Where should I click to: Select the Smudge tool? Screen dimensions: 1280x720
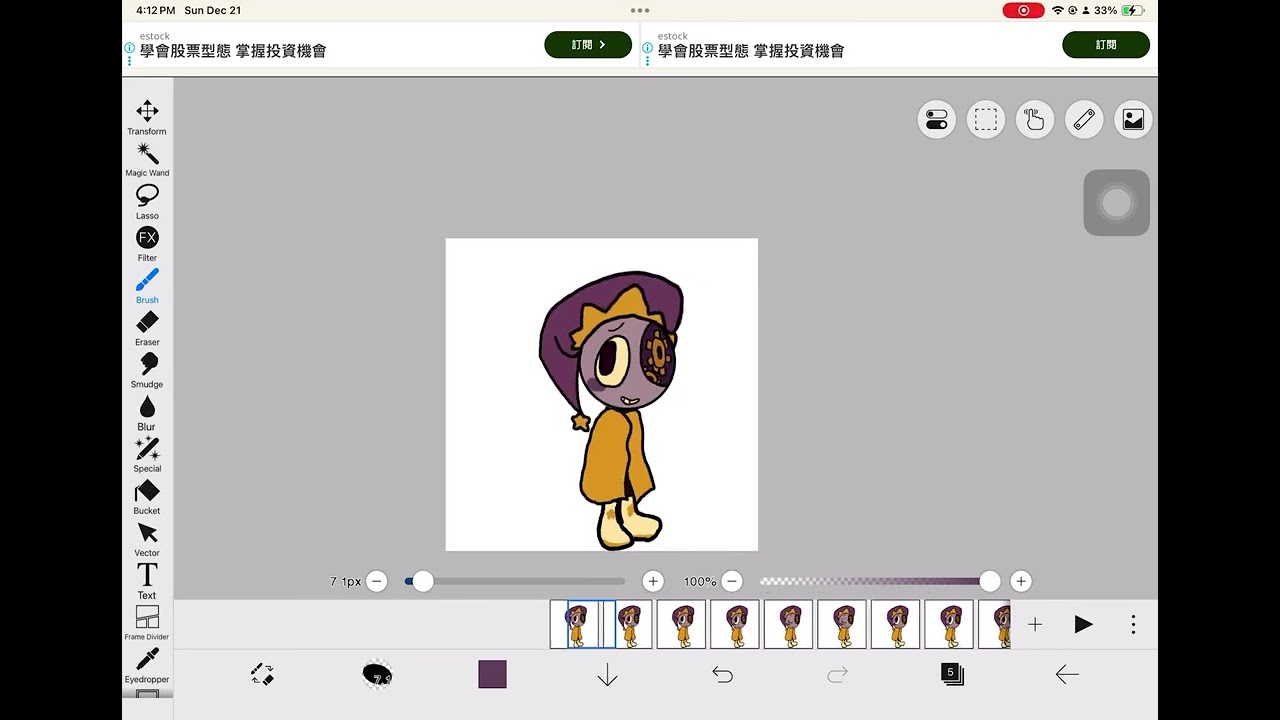click(x=147, y=369)
